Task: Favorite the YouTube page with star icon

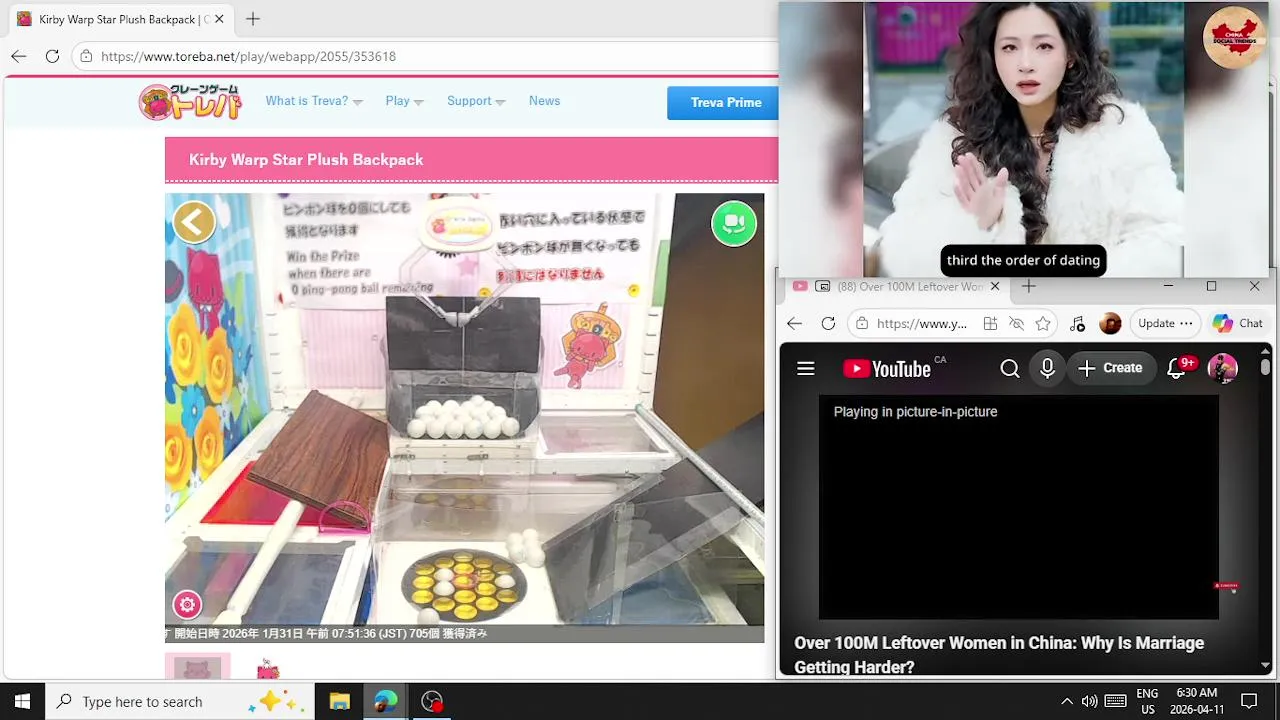Action: pyautogui.click(x=1043, y=324)
